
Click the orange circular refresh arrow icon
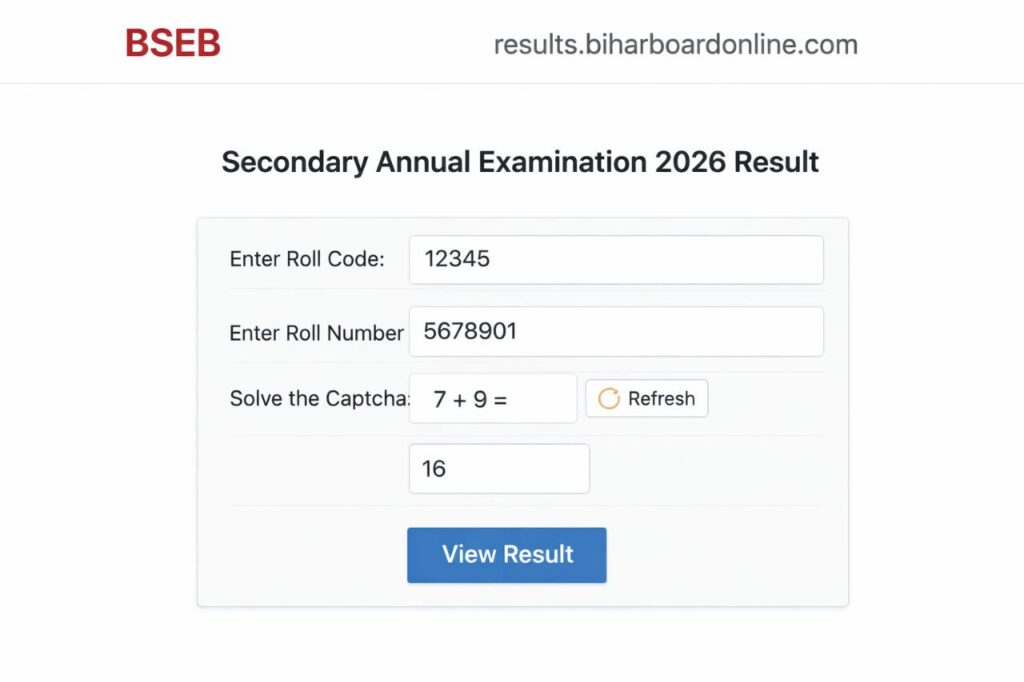[609, 398]
